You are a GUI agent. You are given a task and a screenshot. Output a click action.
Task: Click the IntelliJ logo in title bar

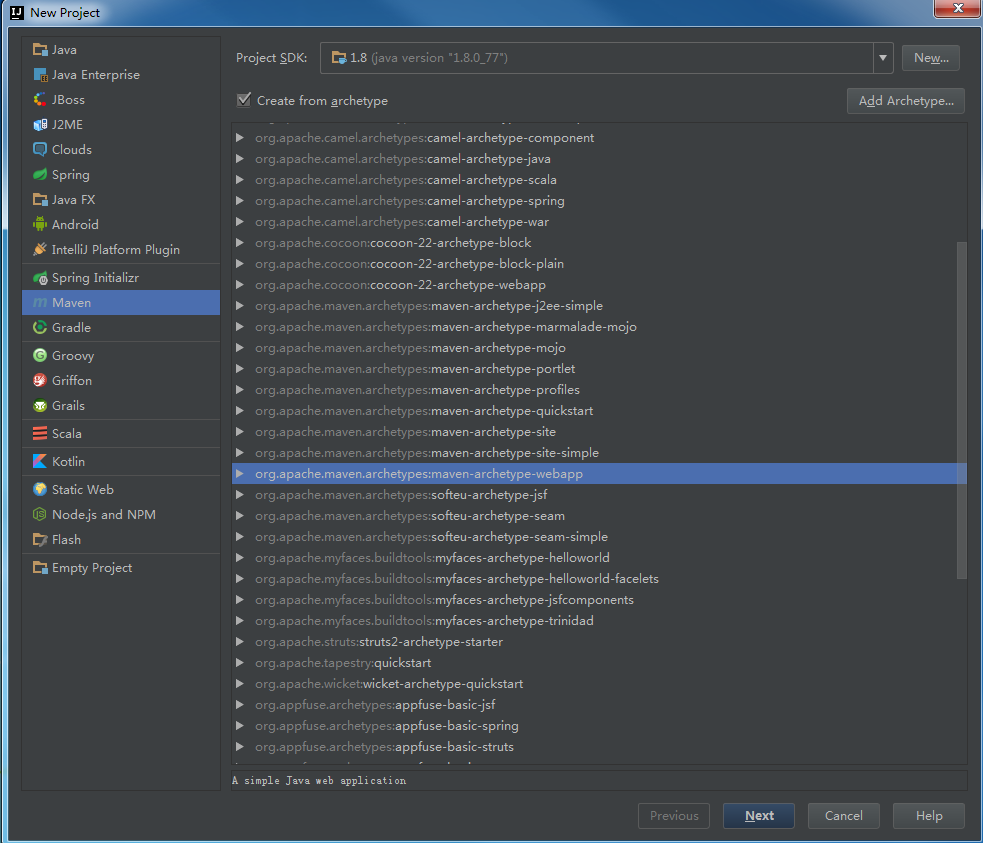[17, 13]
